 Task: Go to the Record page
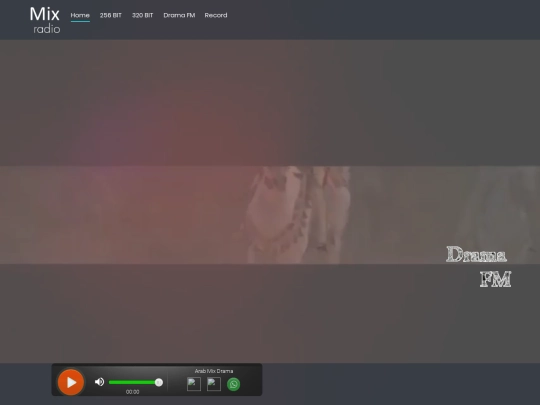pyautogui.click(x=216, y=15)
